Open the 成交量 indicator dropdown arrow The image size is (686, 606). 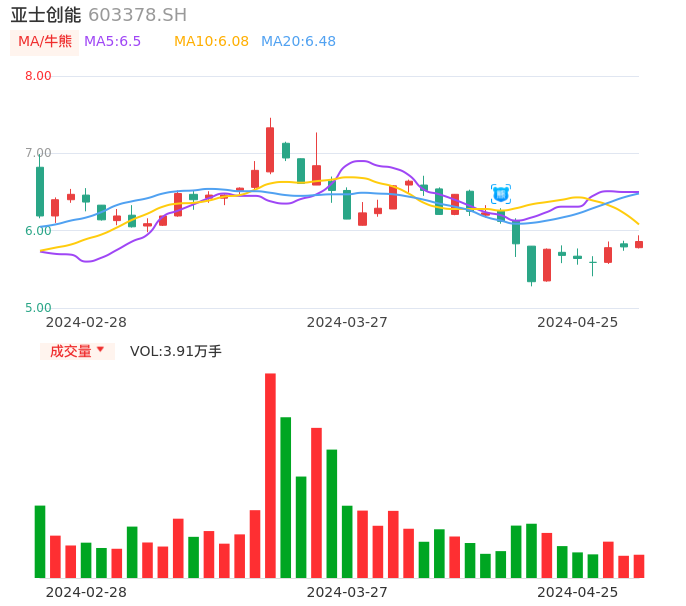pyautogui.click(x=100, y=350)
